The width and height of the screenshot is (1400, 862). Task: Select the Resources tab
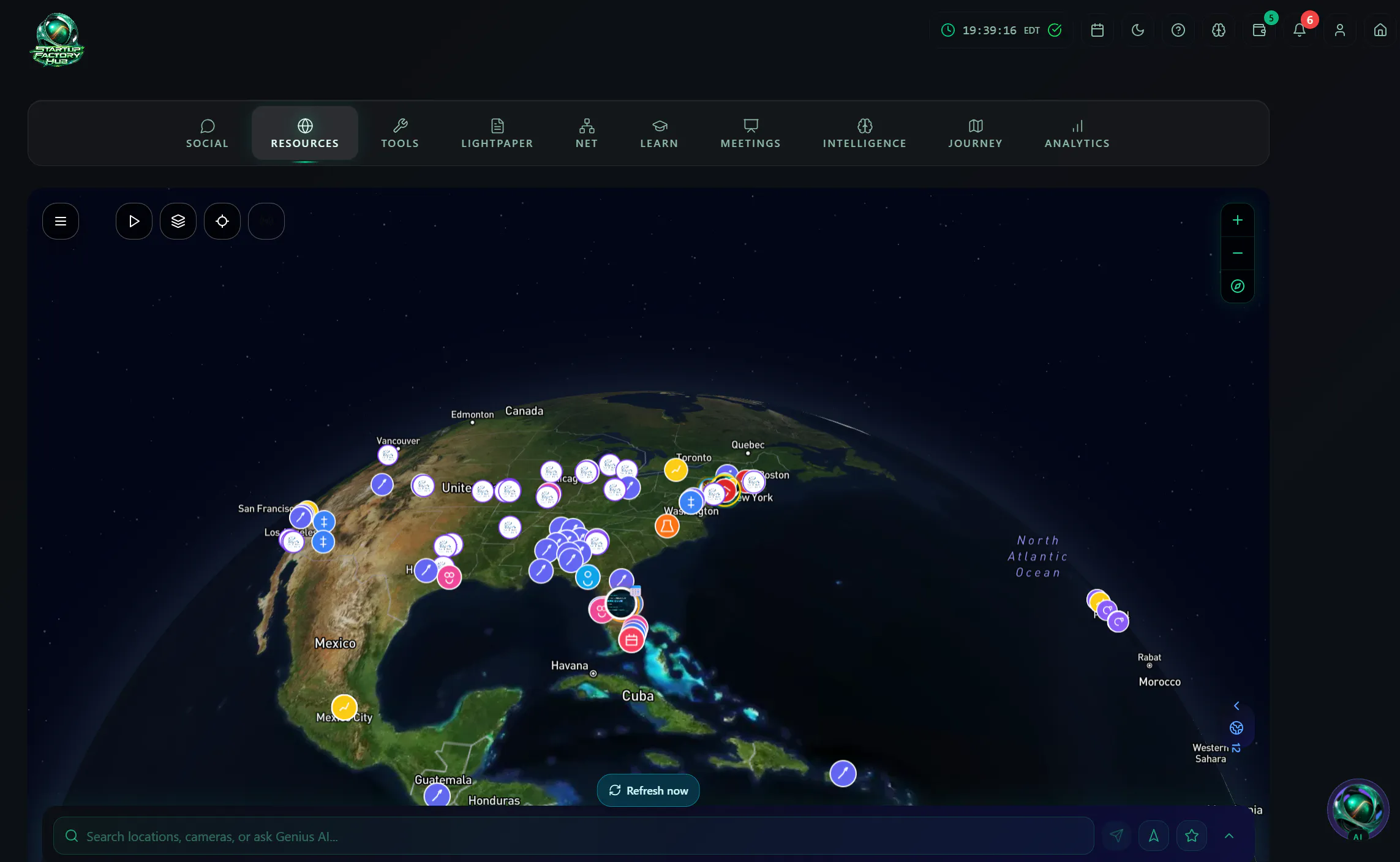point(304,134)
